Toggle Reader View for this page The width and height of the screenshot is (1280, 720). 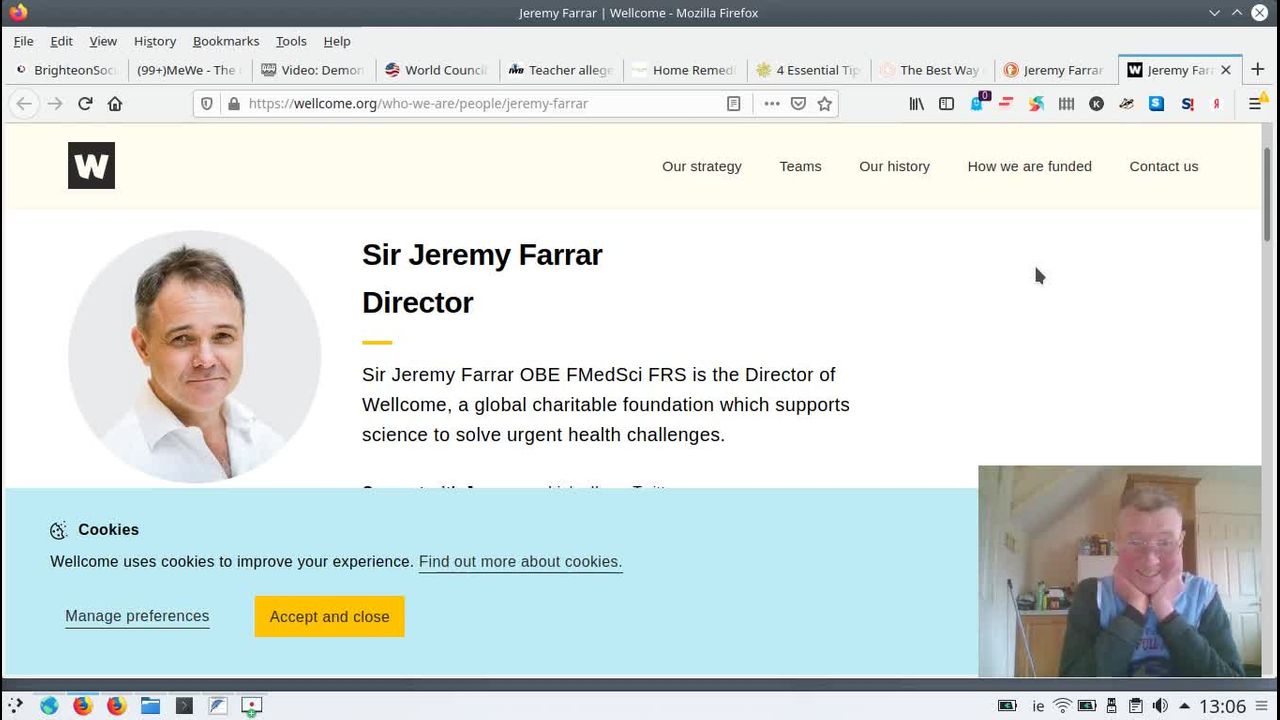click(733, 104)
